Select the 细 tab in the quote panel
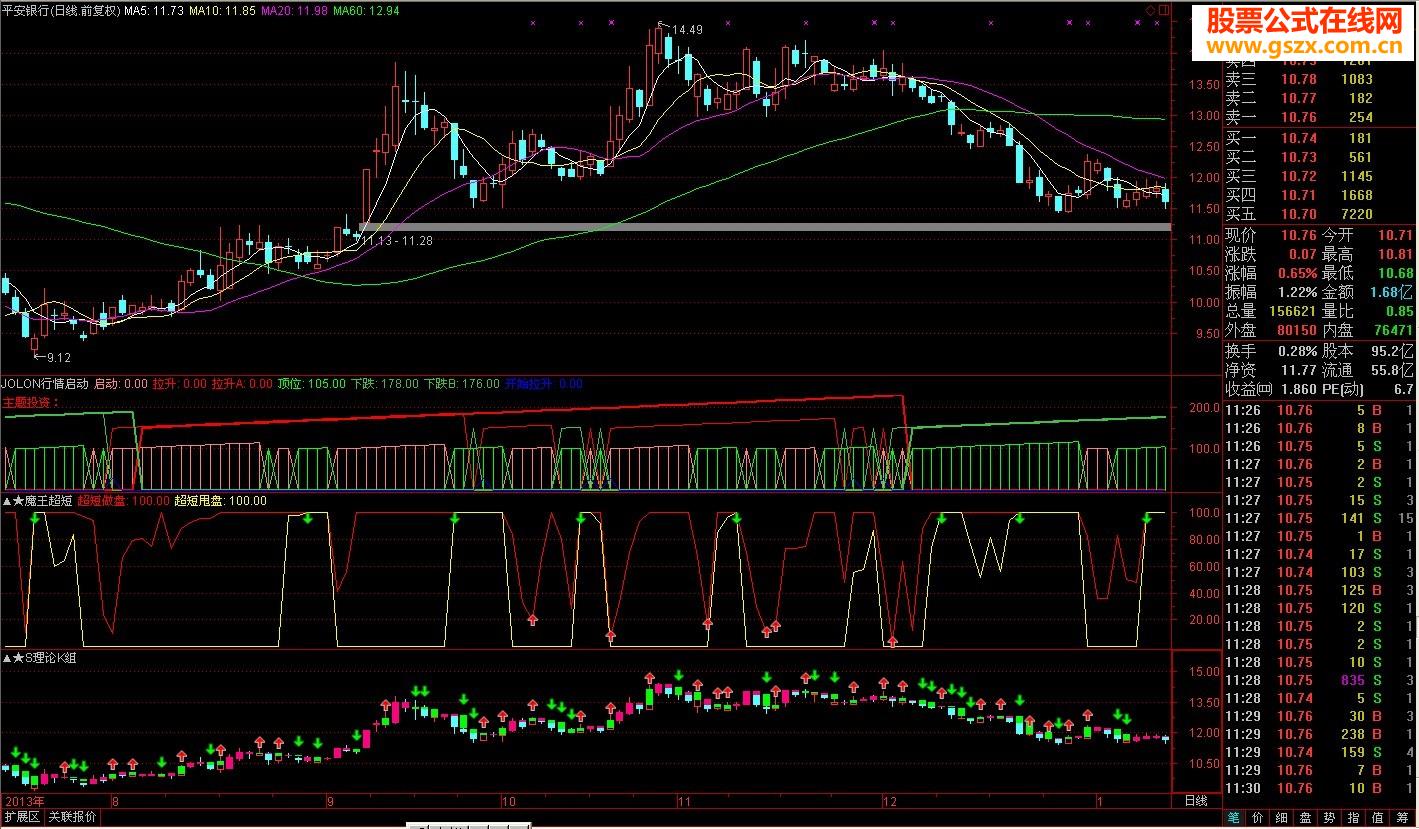This screenshot has width=1419, height=829. click(1282, 818)
